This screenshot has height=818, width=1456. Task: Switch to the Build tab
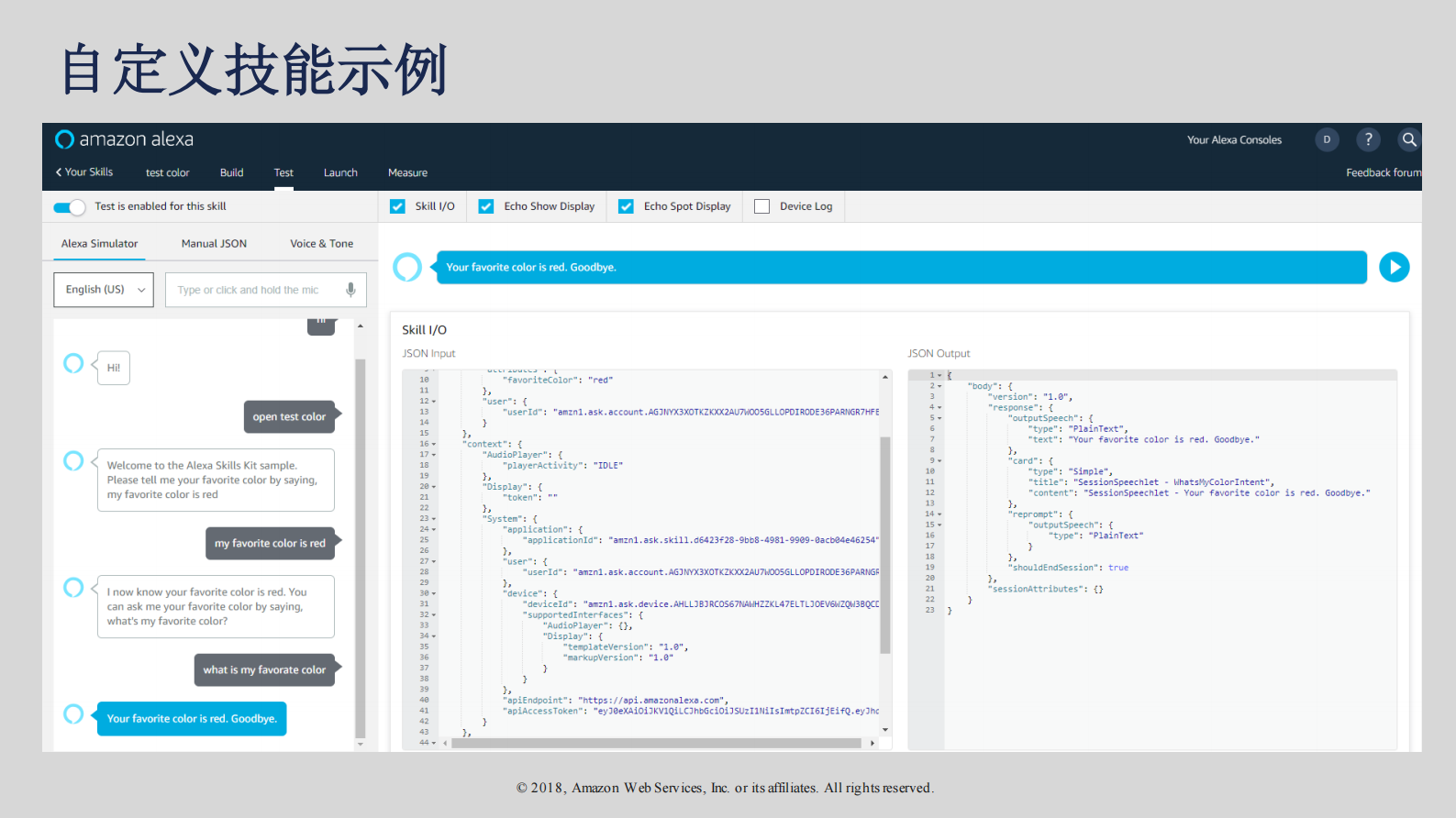click(x=231, y=172)
